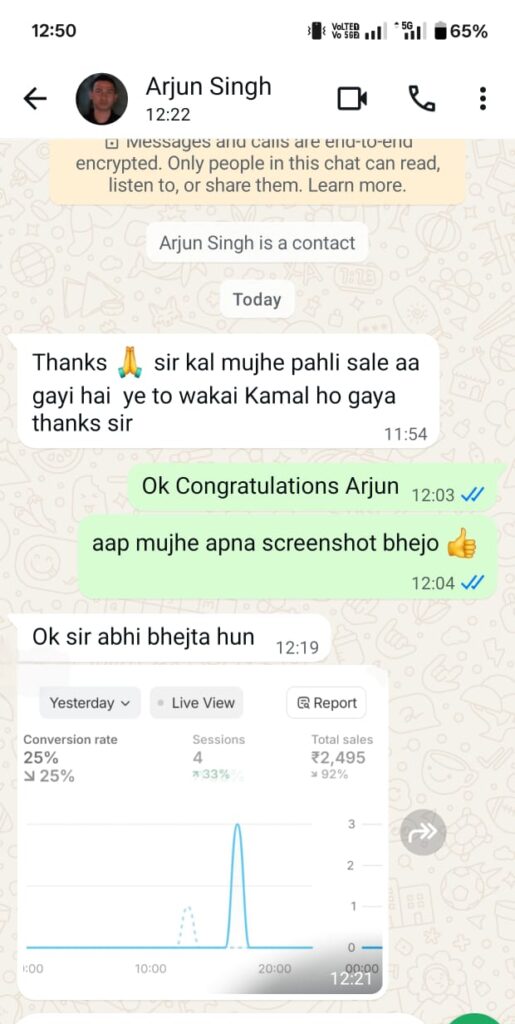The image size is (515, 1024).
Task: Open Arjun Singh's profile picture
Action: [102, 99]
